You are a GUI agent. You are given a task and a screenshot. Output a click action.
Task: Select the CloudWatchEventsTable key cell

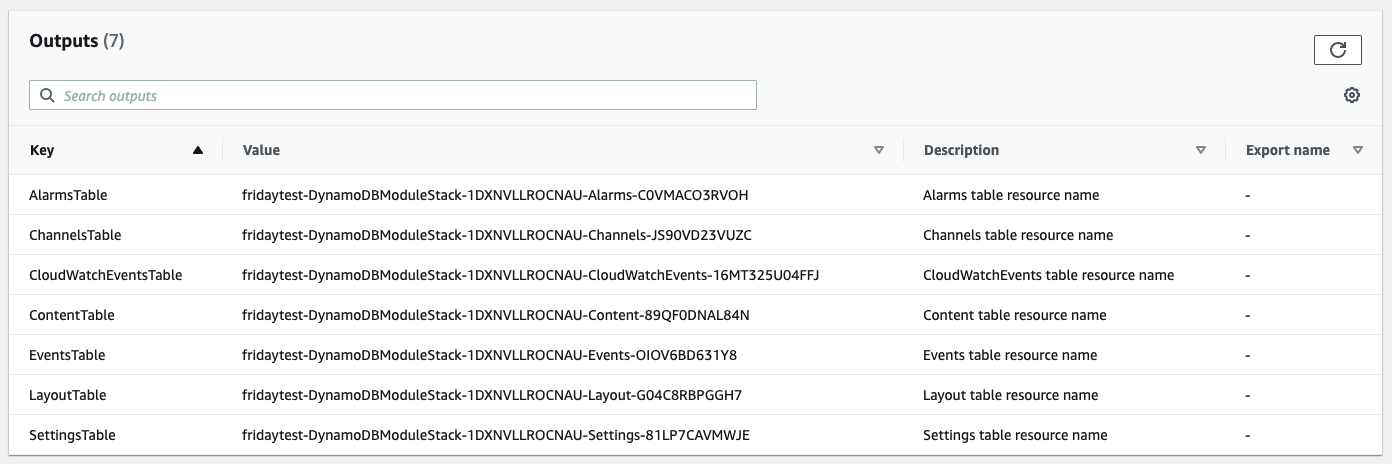pyautogui.click(x=106, y=275)
